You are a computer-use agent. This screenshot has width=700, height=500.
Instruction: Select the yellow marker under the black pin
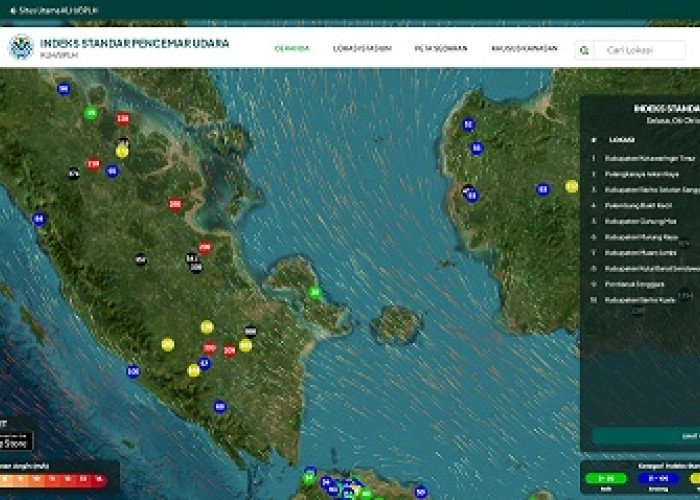122,152
